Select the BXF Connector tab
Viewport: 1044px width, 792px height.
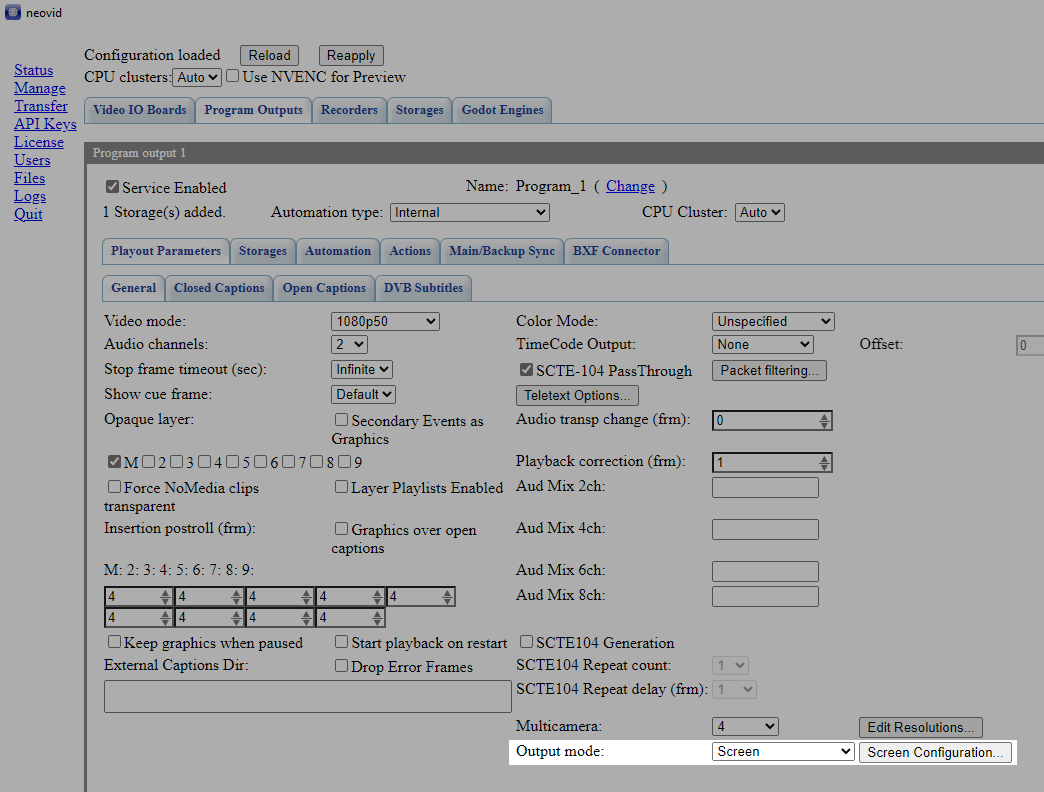pos(617,252)
